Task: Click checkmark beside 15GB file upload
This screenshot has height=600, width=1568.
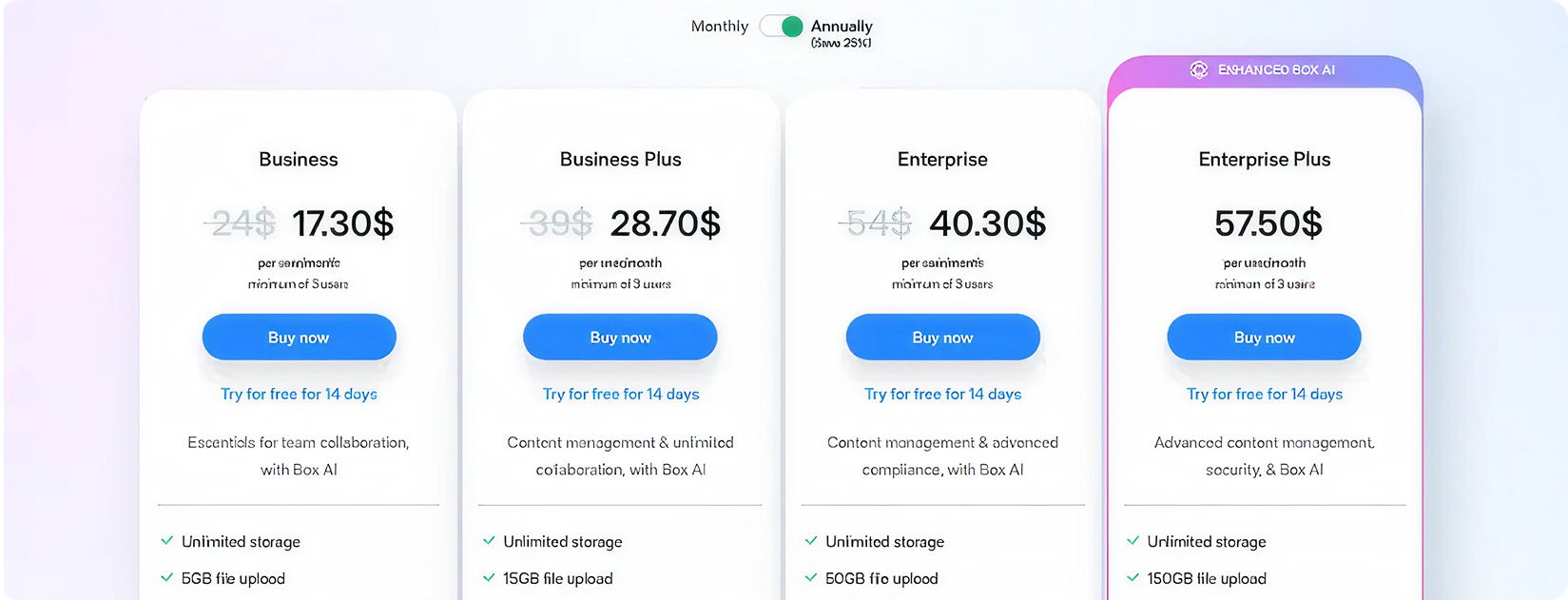Action: [489, 577]
